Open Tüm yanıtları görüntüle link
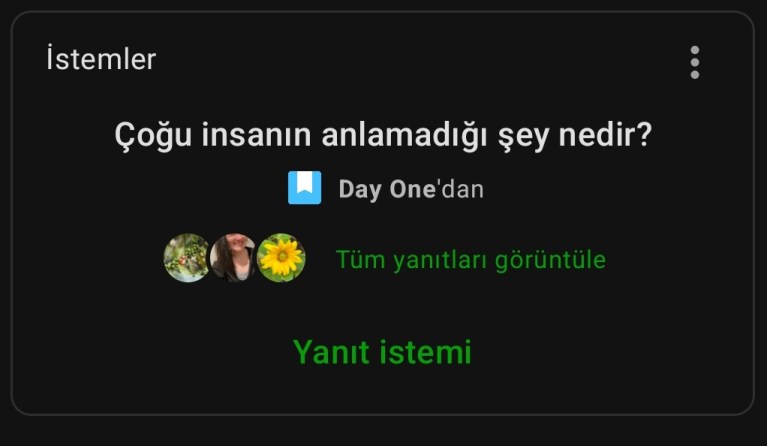Viewport: 767px width, 446px height. 471,259
